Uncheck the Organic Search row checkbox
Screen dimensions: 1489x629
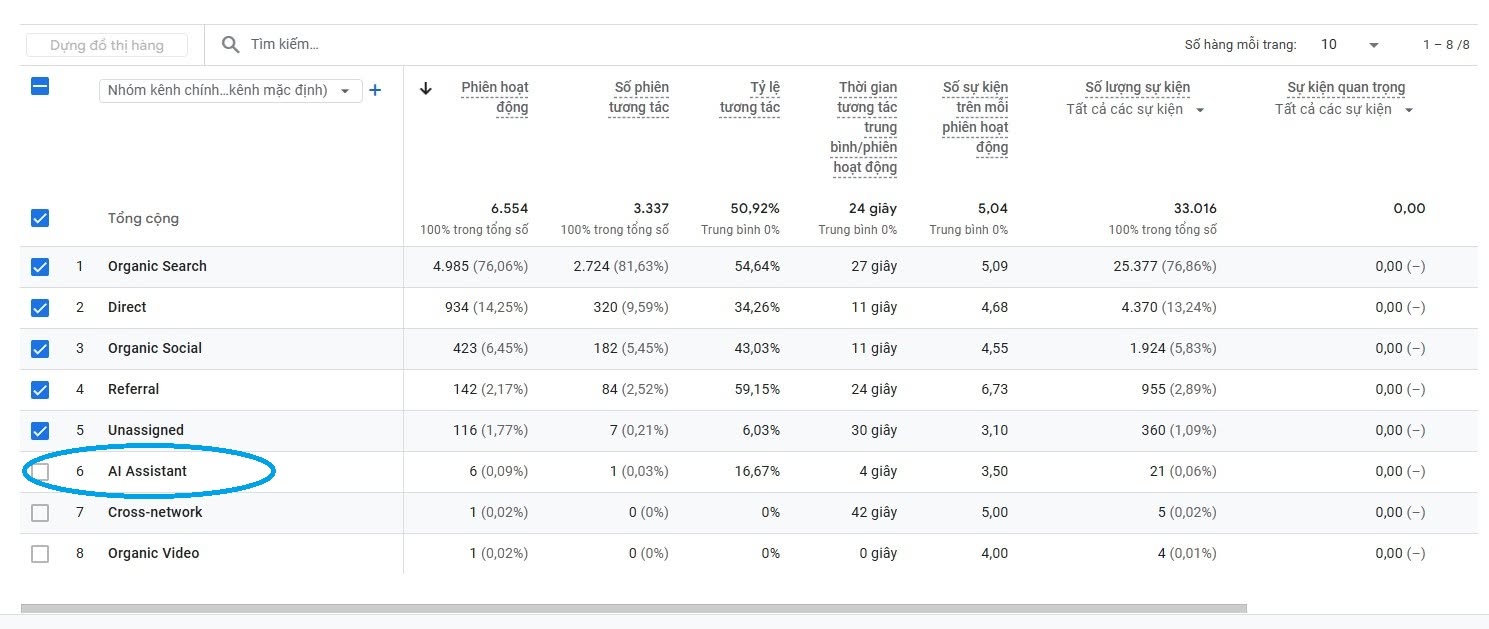(40, 267)
